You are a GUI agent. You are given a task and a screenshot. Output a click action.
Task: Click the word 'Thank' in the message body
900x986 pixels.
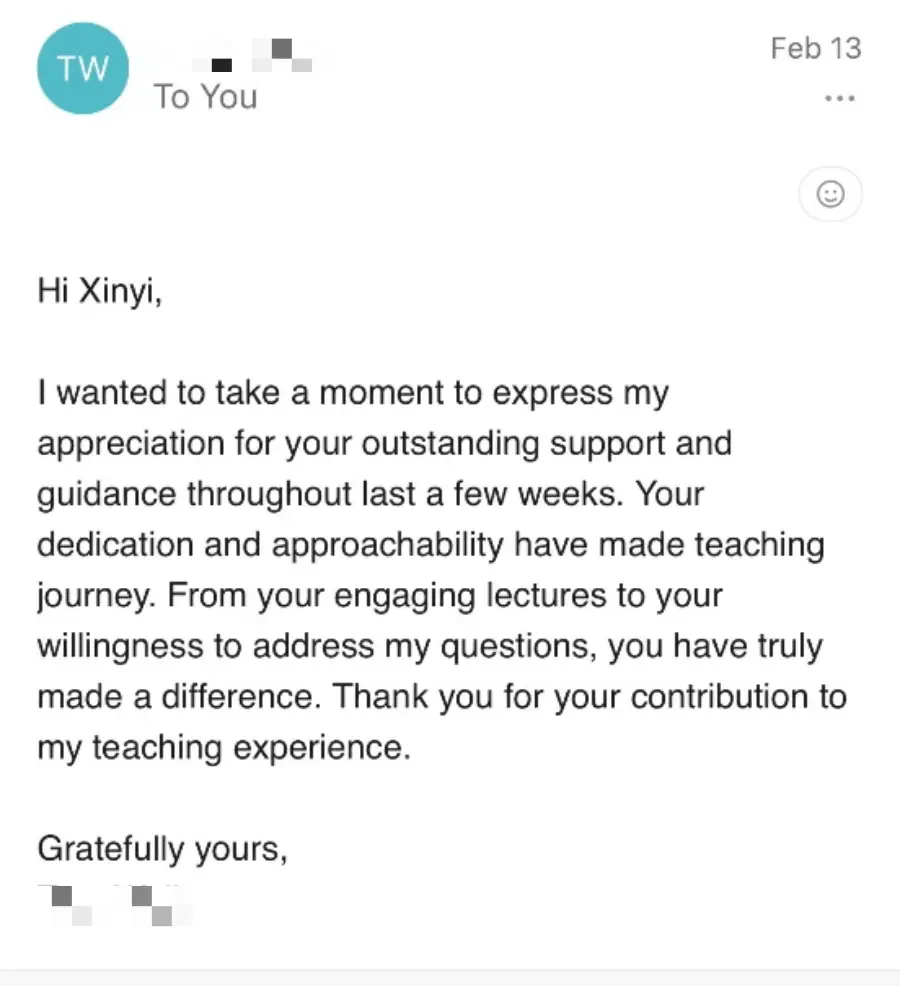coord(380,697)
